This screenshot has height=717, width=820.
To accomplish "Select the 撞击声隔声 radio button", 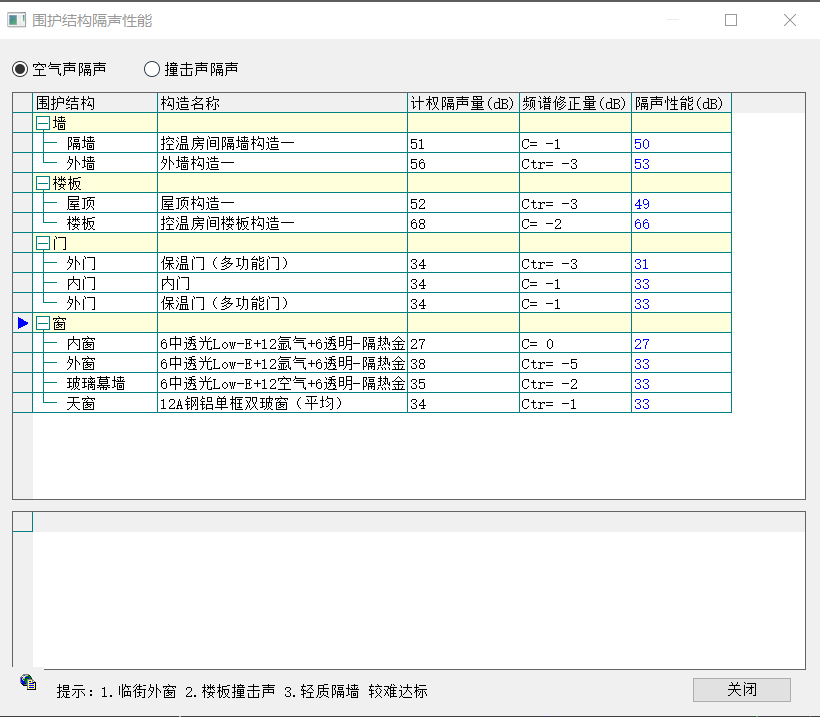I will tap(152, 69).
